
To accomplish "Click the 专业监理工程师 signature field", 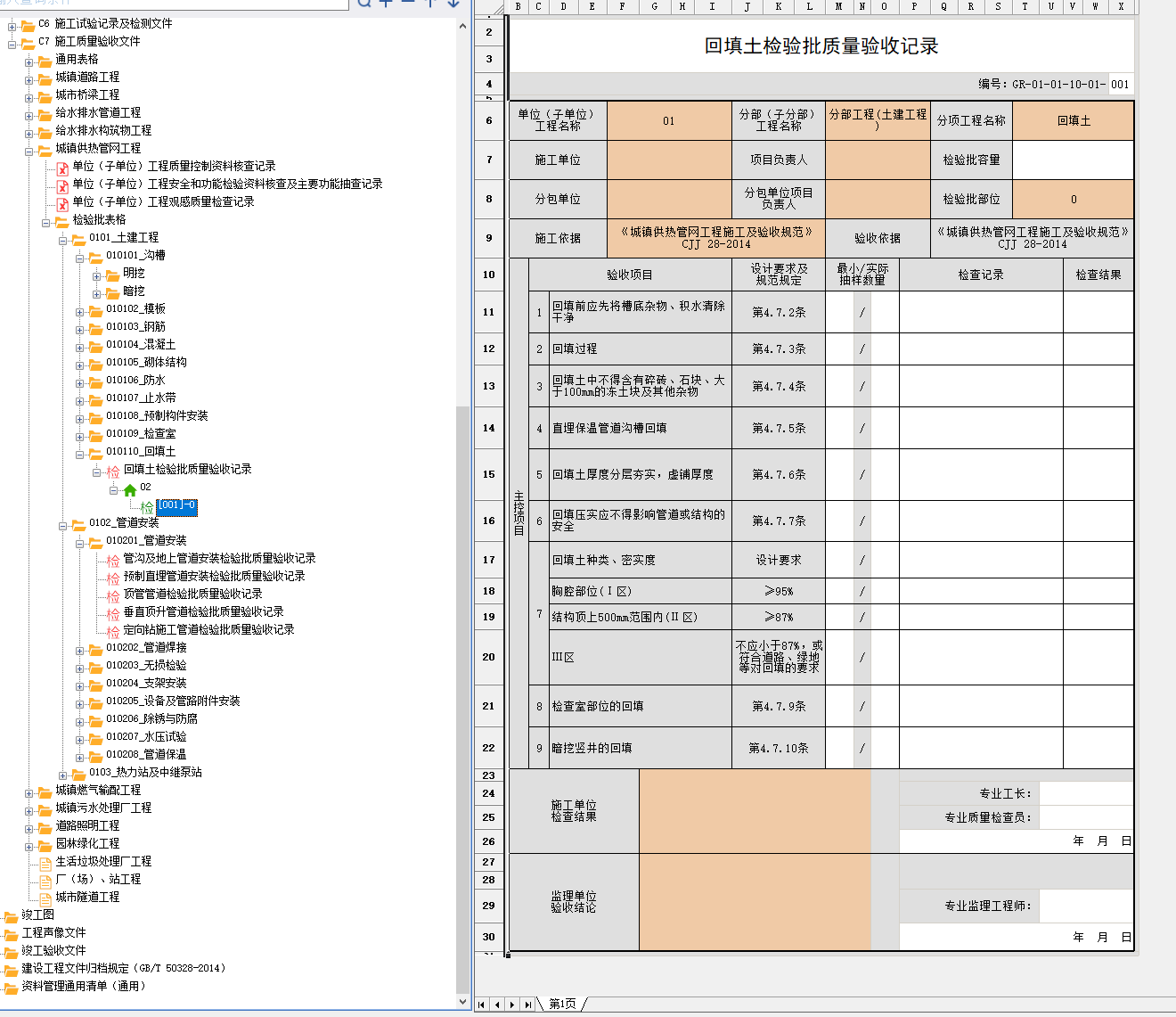I will pos(1086,906).
